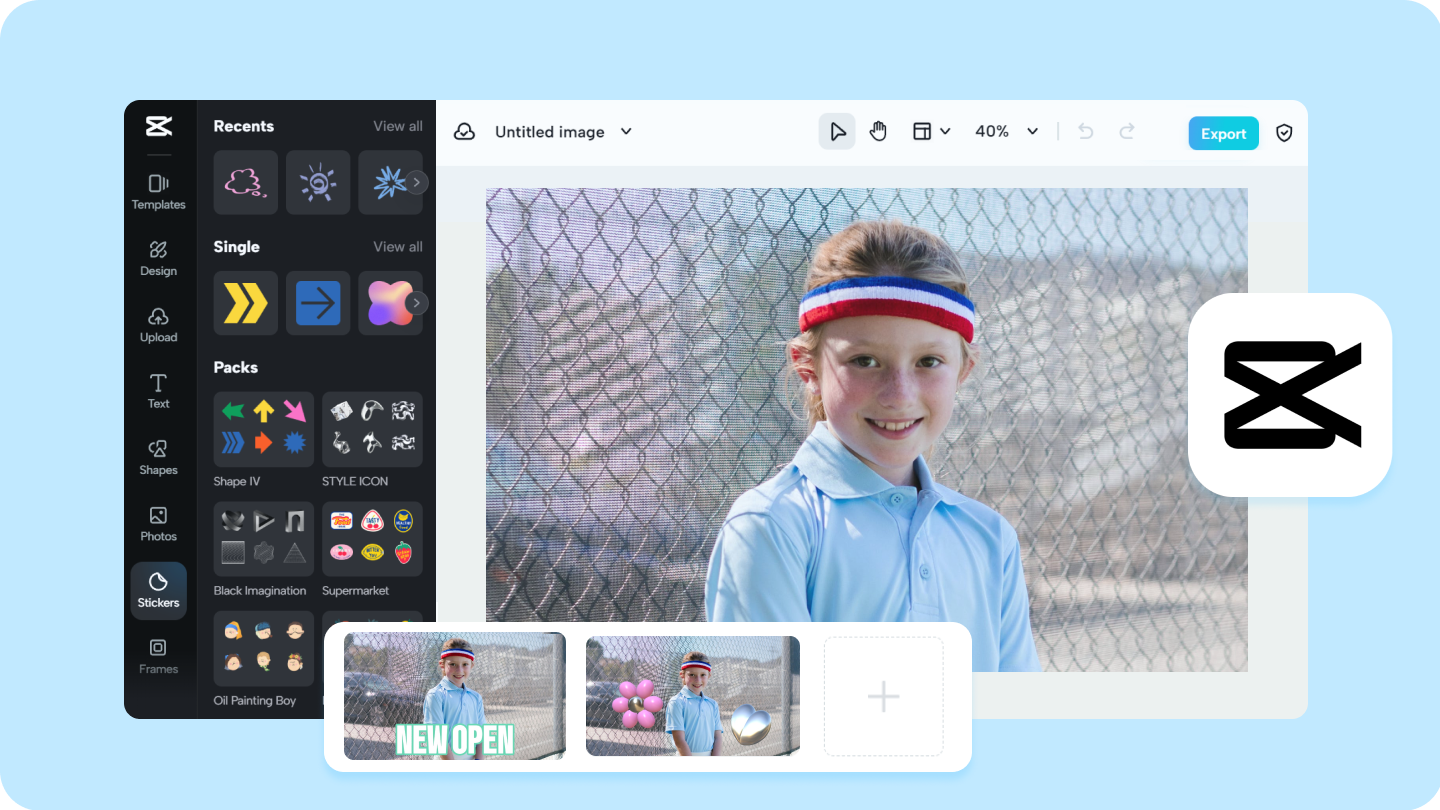Open the shield privacy icon

coord(1285,133)
